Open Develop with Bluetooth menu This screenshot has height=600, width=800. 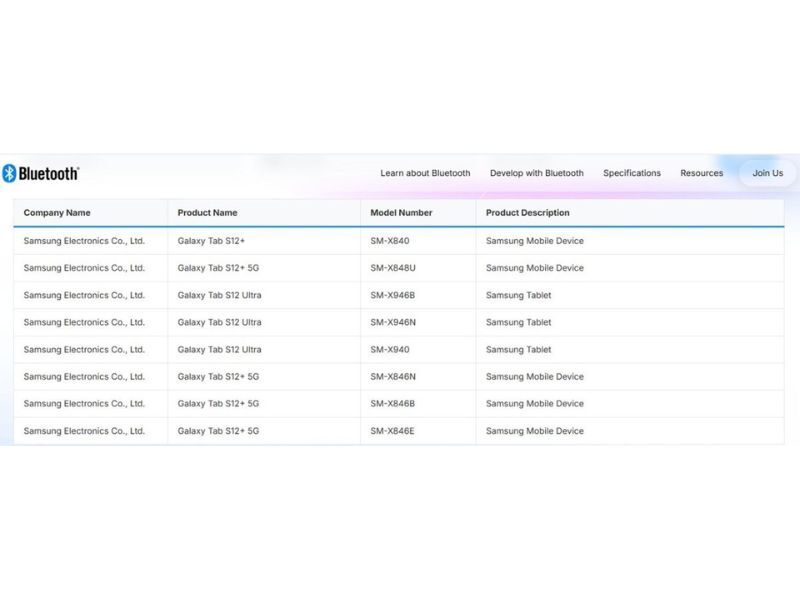pos(537,173)
